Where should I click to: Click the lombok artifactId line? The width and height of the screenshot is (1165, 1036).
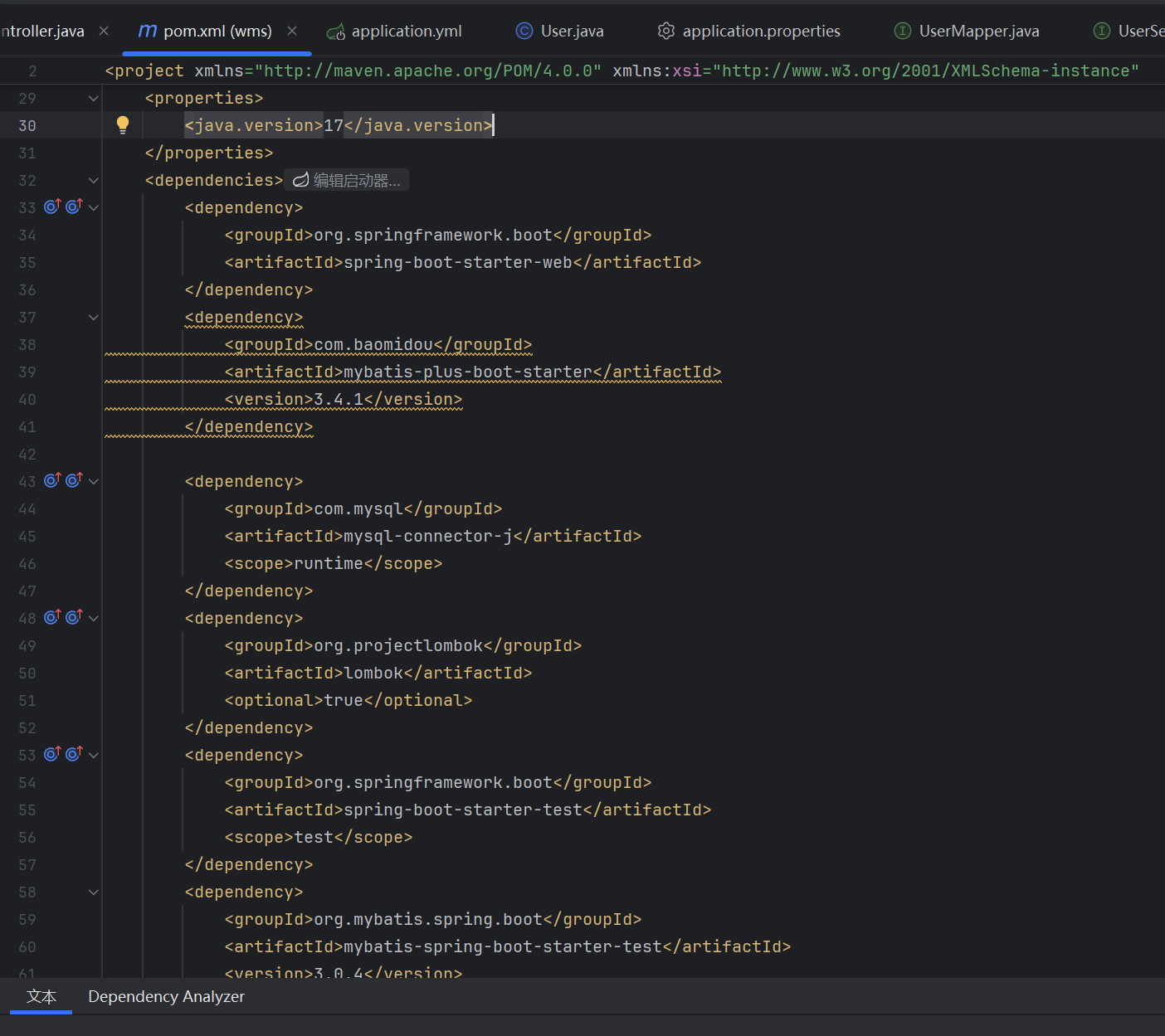tap(378, 673)
